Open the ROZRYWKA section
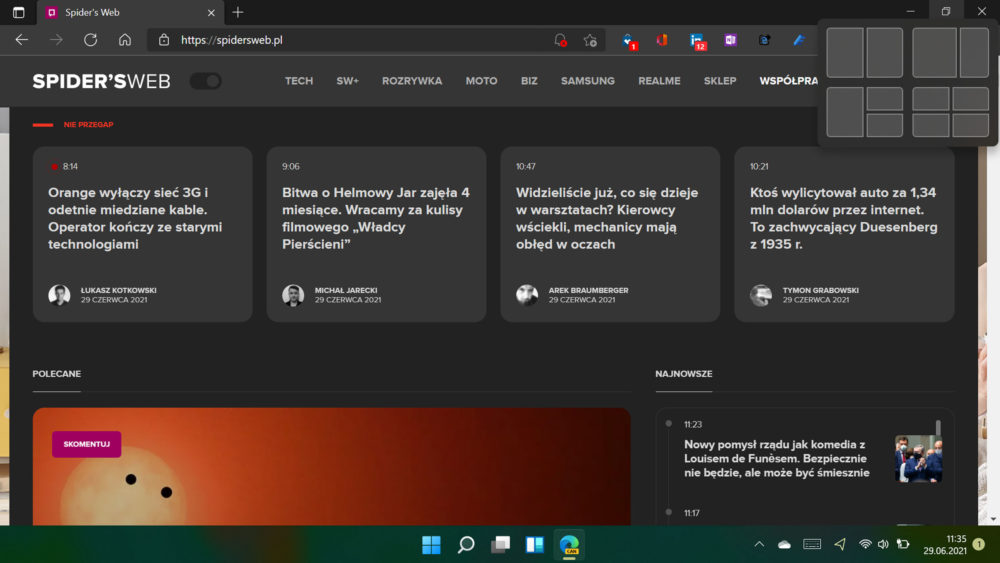Viewport: 1000px width, 563px height. 412,81
